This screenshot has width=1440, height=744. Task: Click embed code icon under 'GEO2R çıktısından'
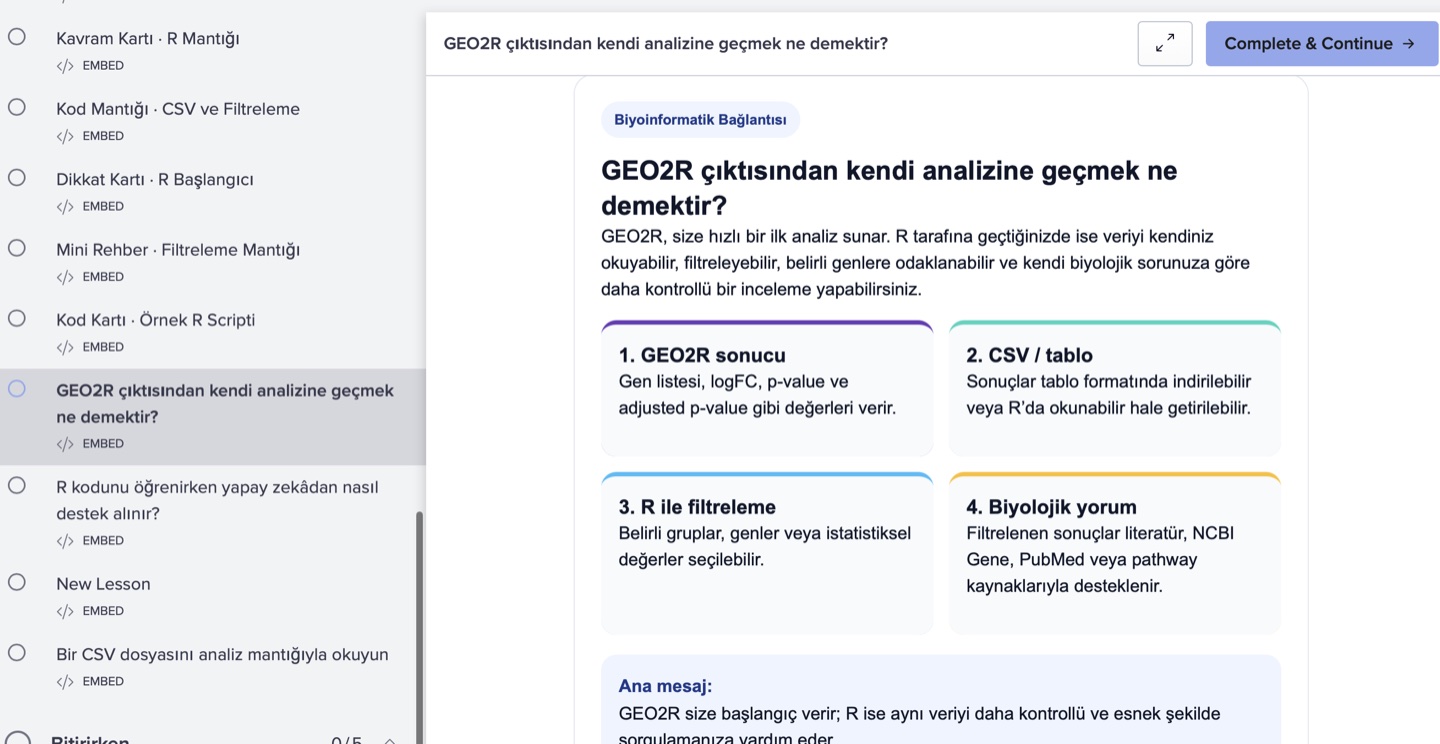tap(65, 444)
